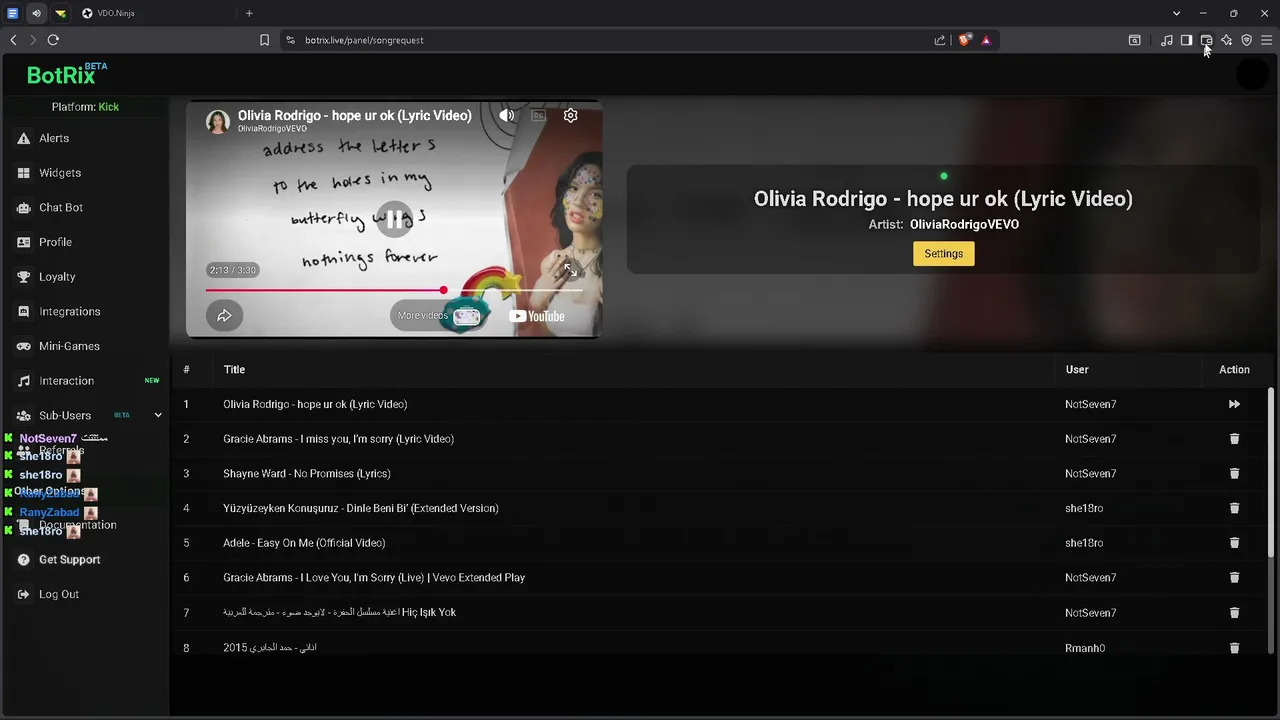
Task: Open the Leo AI sparkle icon
Action: tap(1226, 40)
